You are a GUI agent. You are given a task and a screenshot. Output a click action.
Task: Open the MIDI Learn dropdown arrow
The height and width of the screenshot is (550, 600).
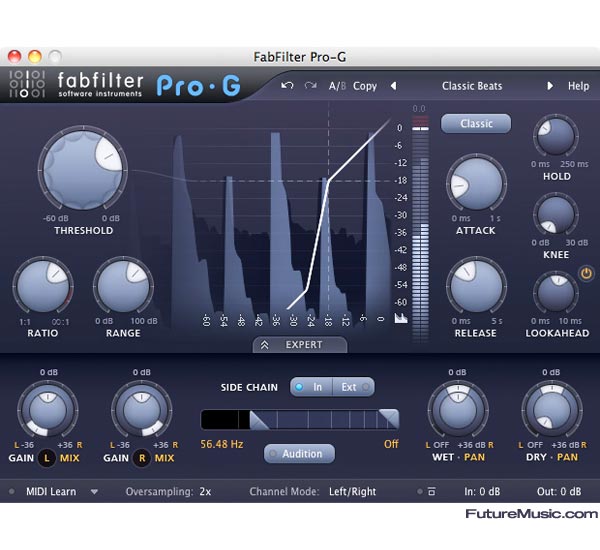(94, 492)
